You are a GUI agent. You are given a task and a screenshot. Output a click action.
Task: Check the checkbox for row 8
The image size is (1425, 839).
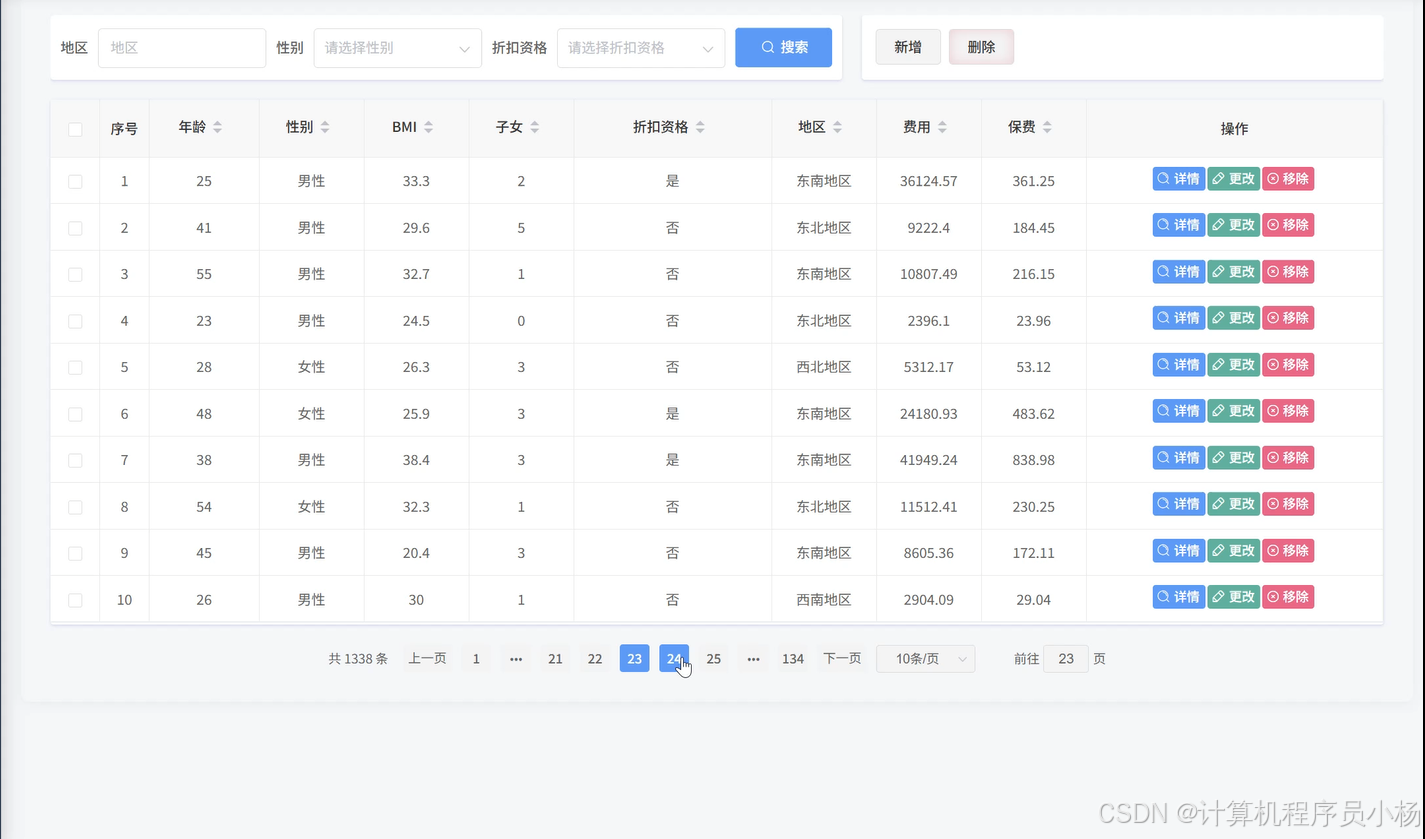point(75,507)
